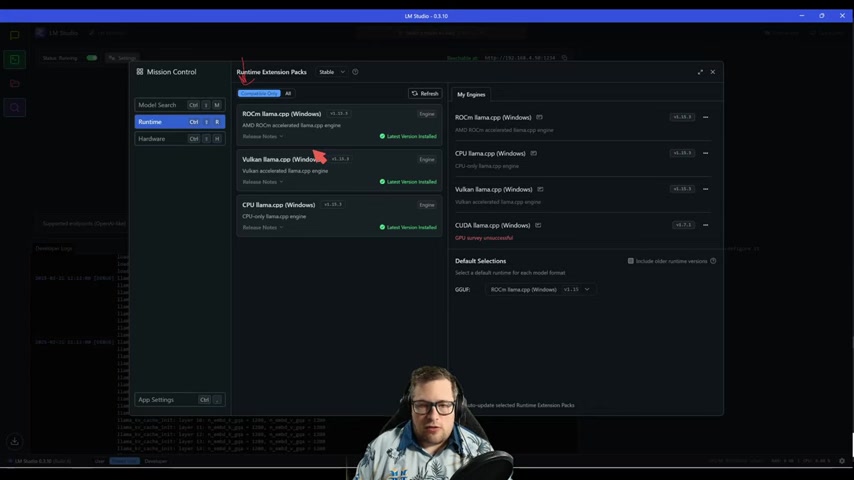This screenshot has height=480, width=854.
Task: Click the CPU llama.cpp extension pack card title
Action: 278,205
